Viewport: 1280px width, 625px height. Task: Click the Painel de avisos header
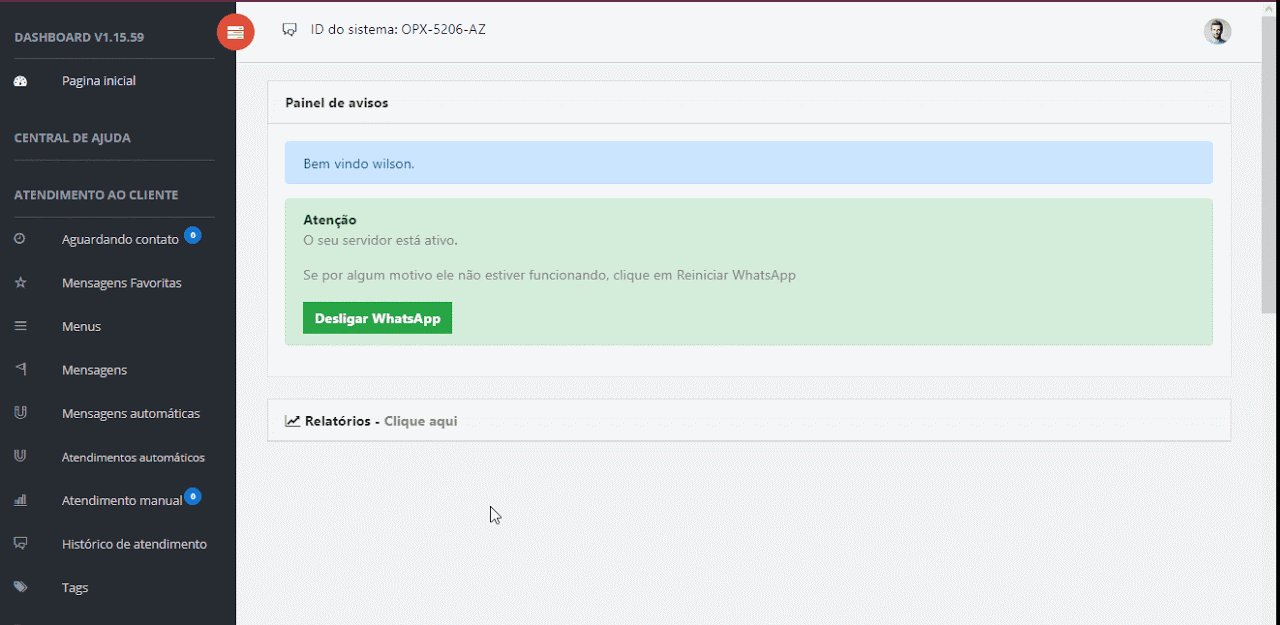coord(337,103)
